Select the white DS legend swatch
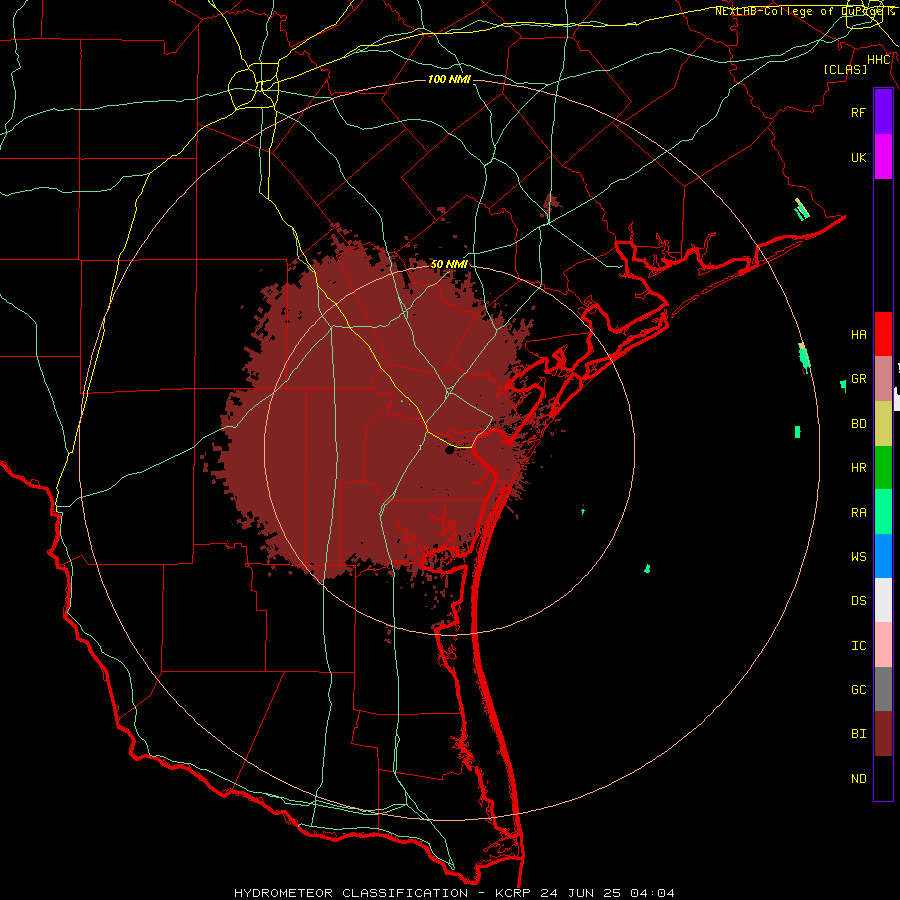900x900 pixels. pos(883,600)
